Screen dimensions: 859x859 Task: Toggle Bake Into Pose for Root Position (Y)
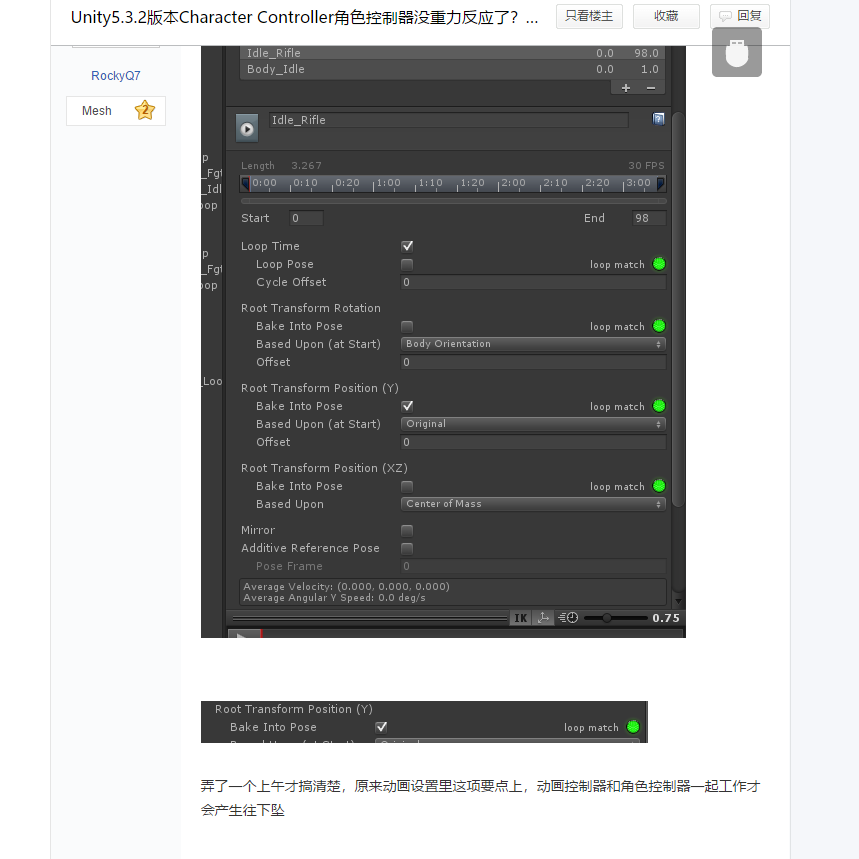point(407,406)
